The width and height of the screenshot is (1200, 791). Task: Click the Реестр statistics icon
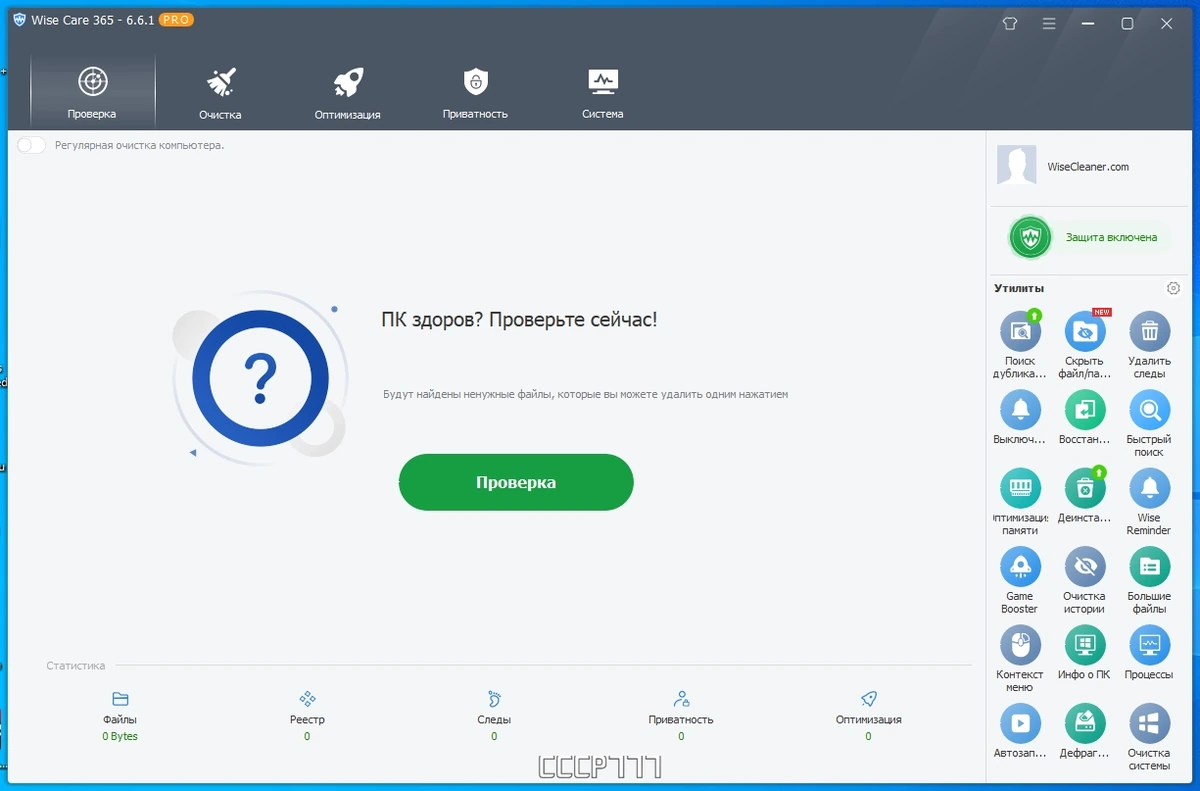pos(307,699)
